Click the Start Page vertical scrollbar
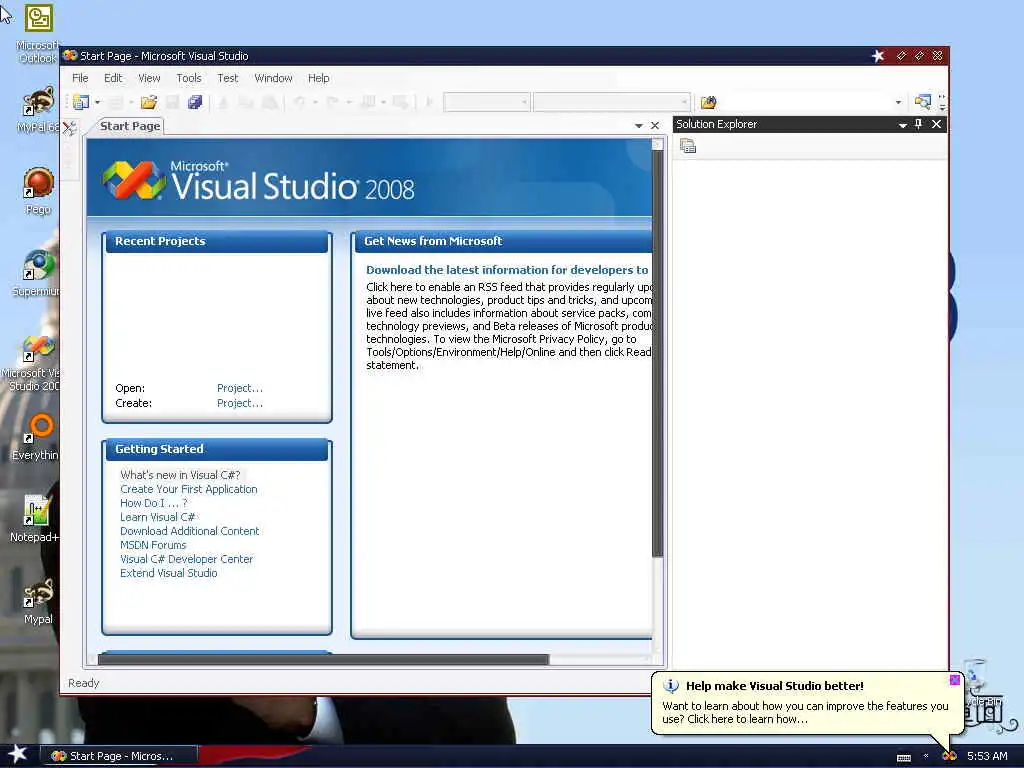 (x=658, y=353)
